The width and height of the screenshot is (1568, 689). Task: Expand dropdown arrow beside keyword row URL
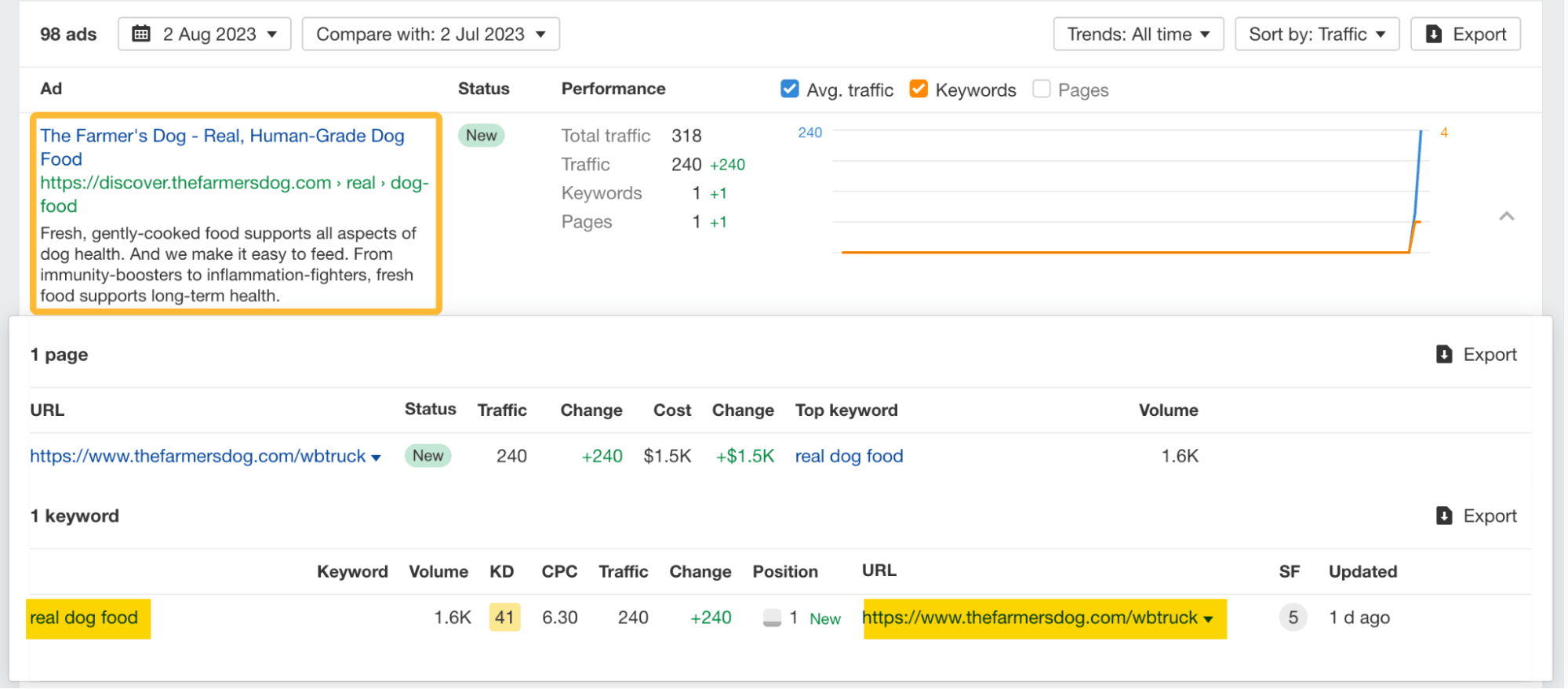pos(1208,620)
